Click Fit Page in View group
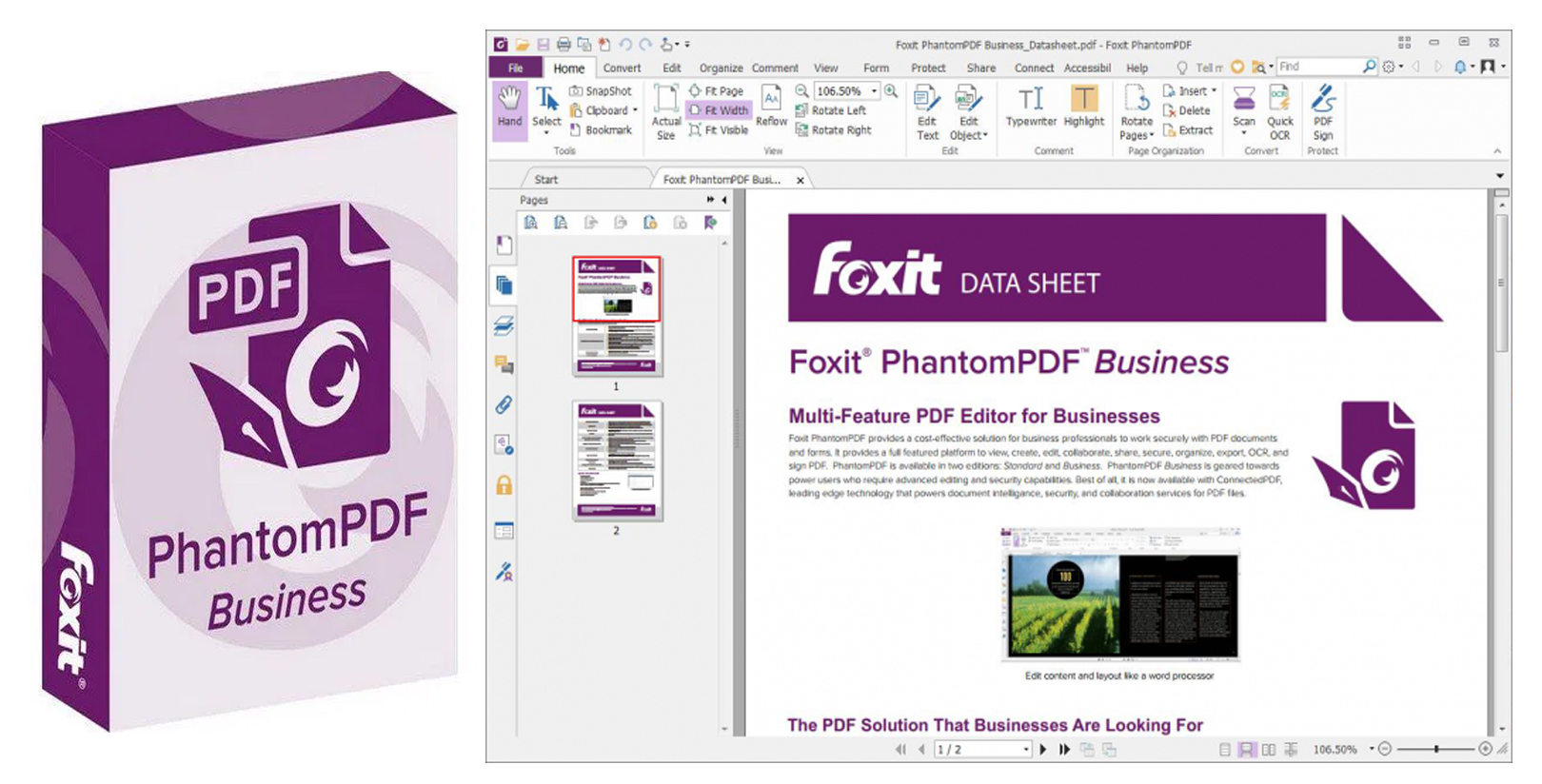Viewport: 1542px width, 784px height. (716, 91)
